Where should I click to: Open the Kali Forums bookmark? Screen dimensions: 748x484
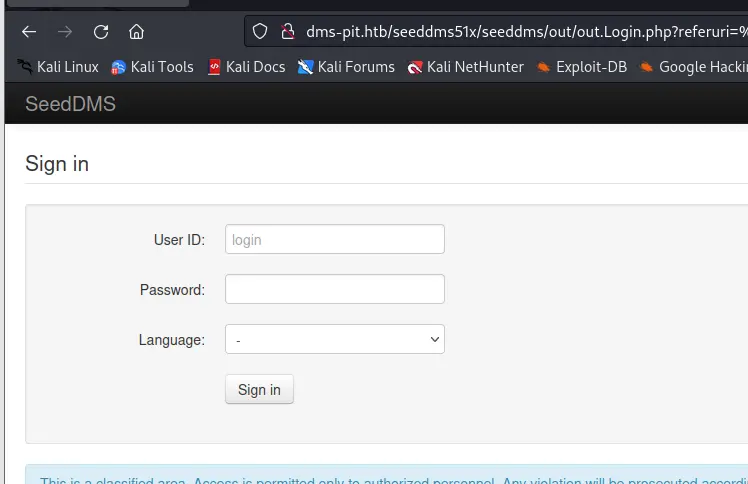click(346, 67)
